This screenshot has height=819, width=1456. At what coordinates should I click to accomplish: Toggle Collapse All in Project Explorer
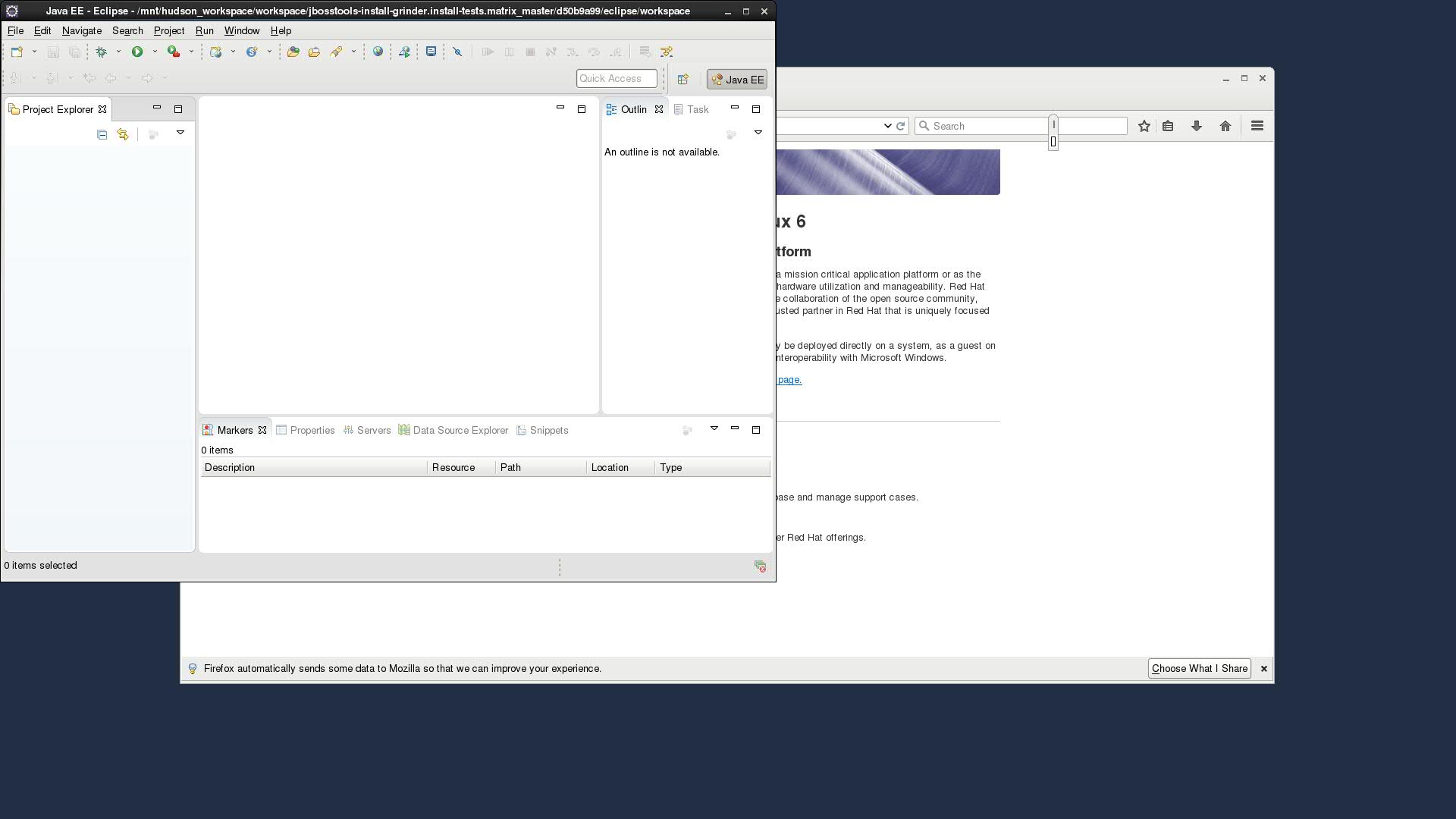[x=102, y=134]
